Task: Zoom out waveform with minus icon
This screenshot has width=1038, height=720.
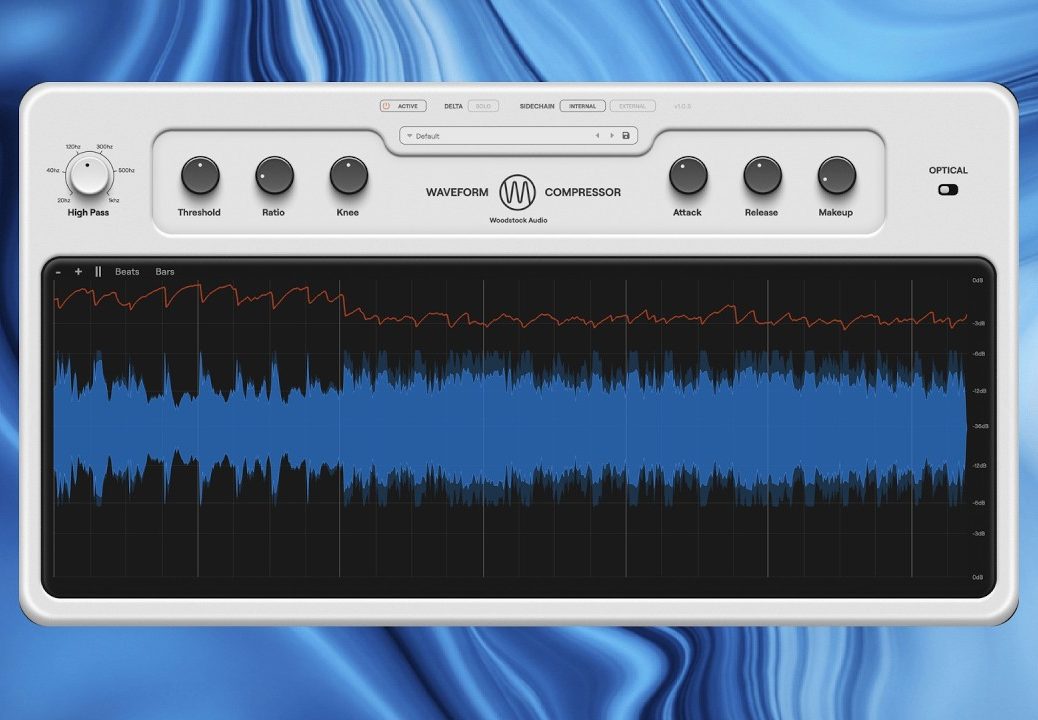Action: (58, 272)
